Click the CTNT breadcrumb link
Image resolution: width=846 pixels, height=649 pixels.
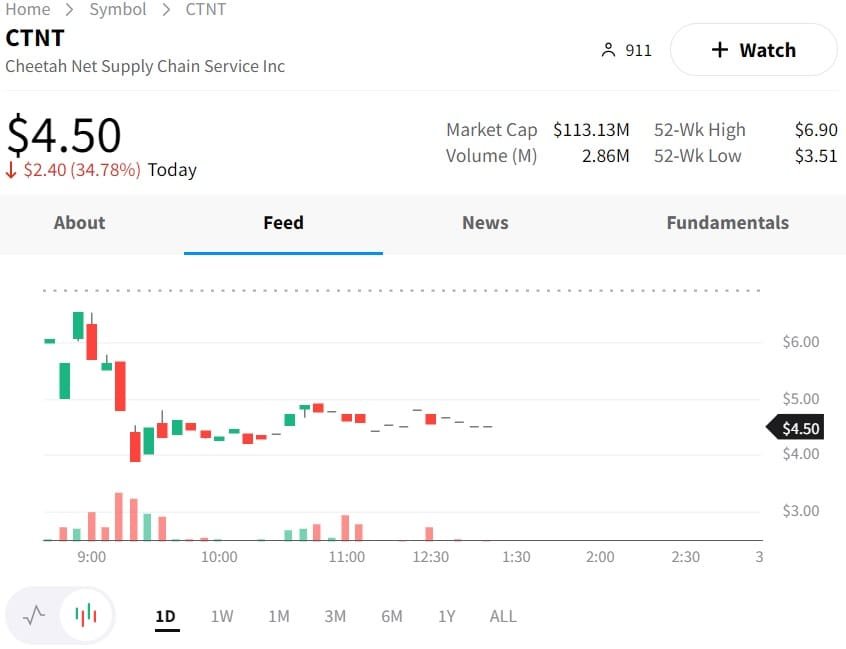(x=205, y=9)
